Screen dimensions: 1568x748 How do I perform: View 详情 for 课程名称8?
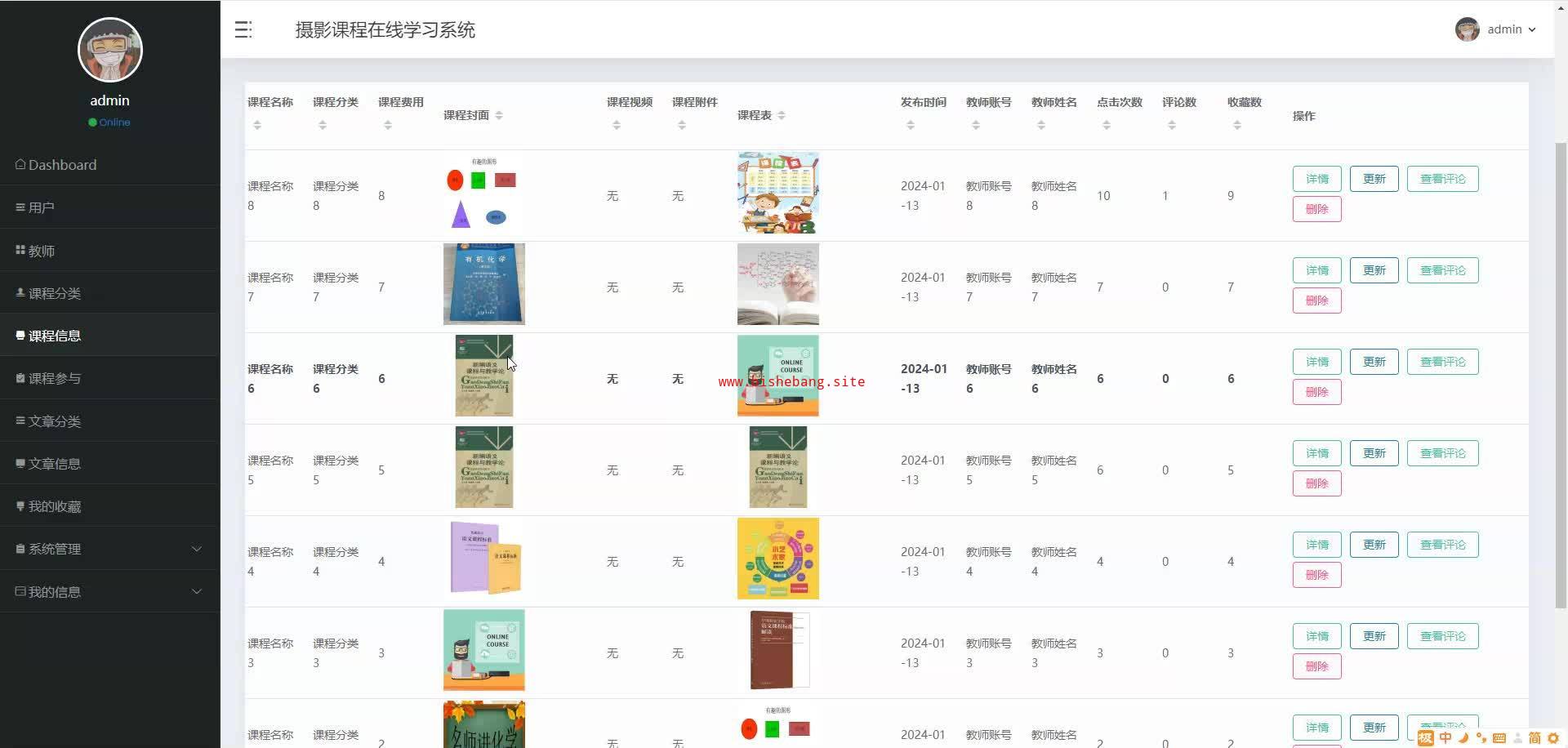pos(1316,179)
